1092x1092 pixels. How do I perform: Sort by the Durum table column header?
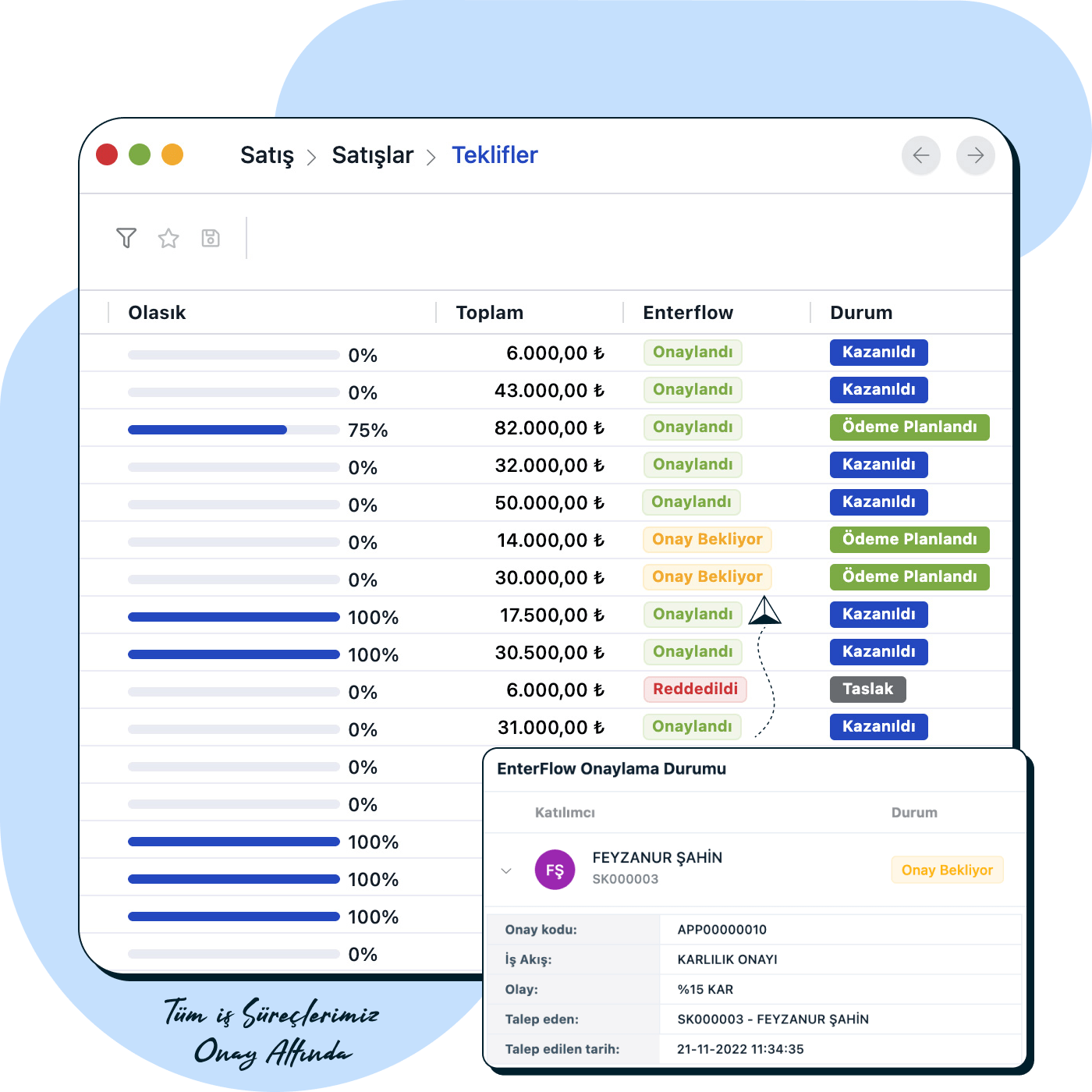(x=861, y=313)
